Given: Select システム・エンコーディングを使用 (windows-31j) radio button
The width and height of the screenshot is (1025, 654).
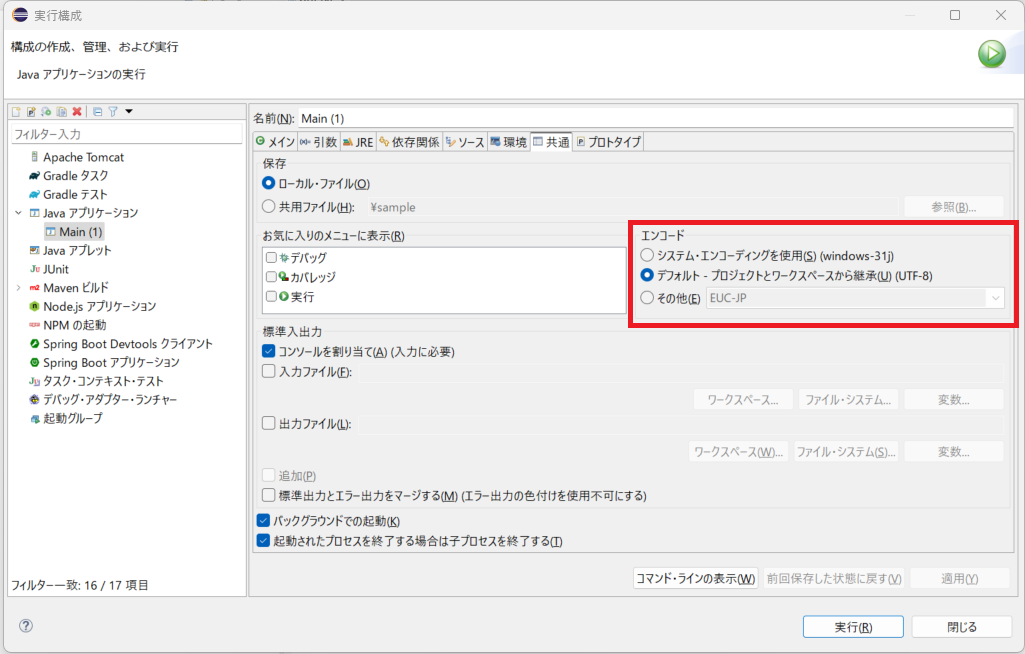Looking at the screenshot, I should click(647, 255).
